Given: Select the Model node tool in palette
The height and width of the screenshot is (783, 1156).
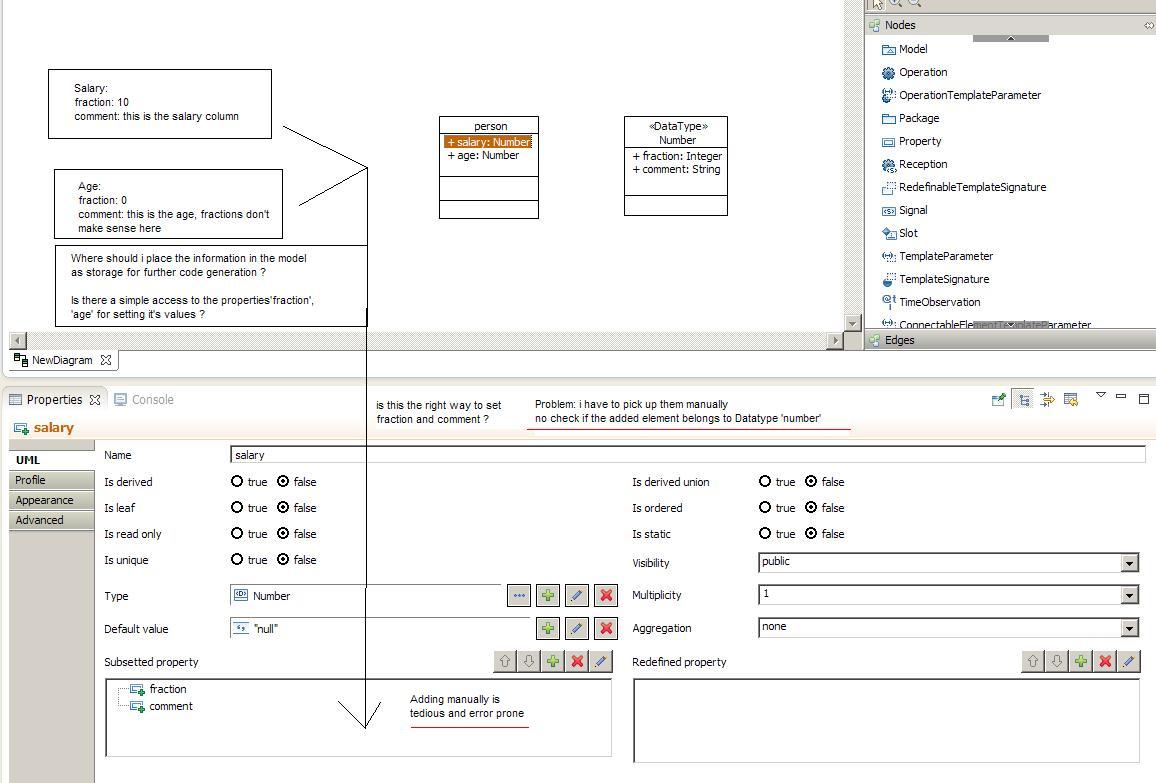Looking at the screenshot, I should pos(905,49).
